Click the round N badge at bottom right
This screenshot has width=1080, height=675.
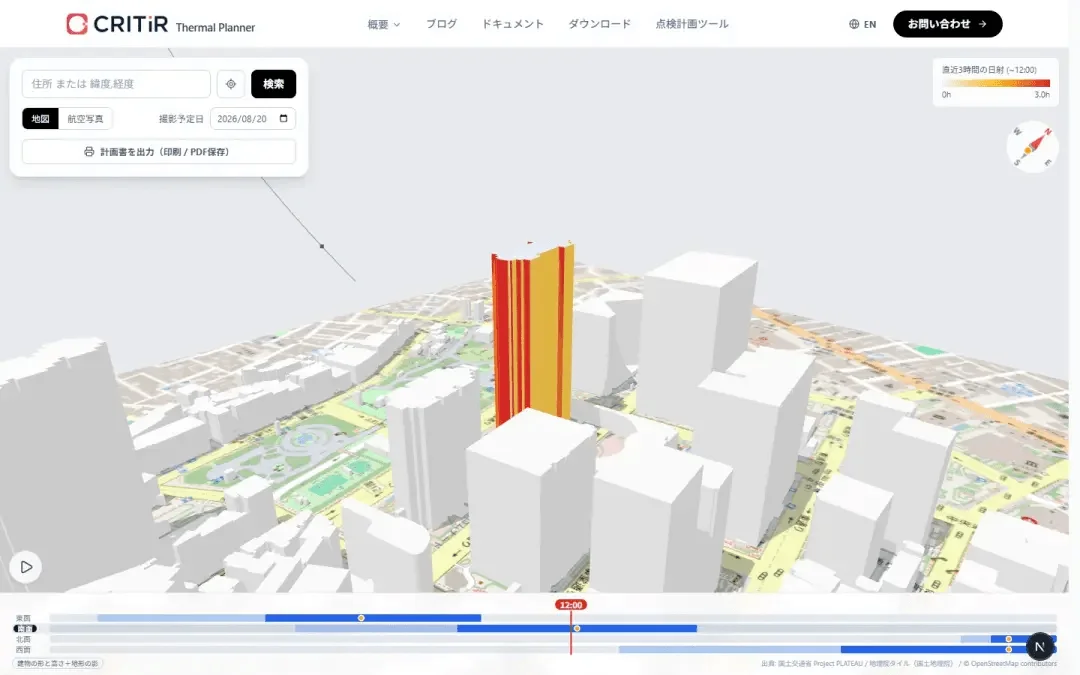(x=1040, y=647)
